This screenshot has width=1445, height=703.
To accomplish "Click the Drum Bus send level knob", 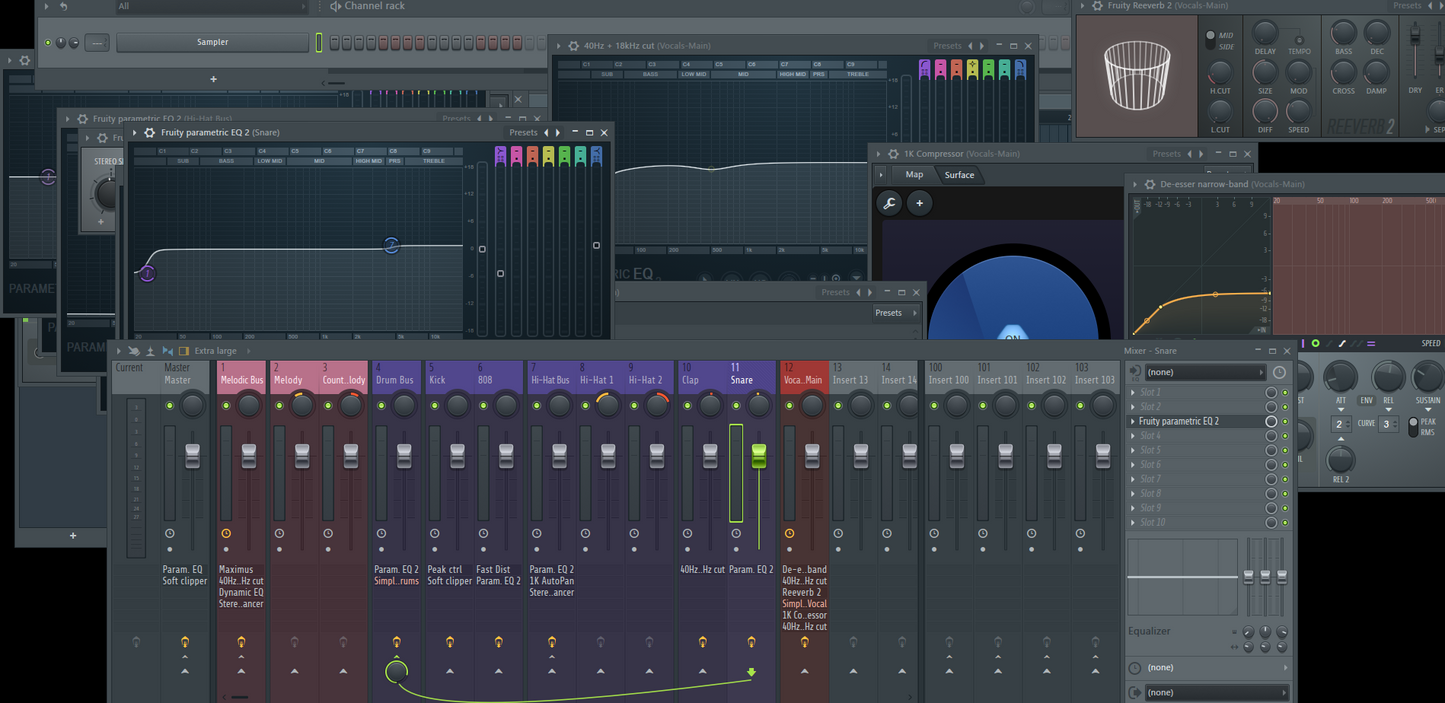I will coord(397,672).
